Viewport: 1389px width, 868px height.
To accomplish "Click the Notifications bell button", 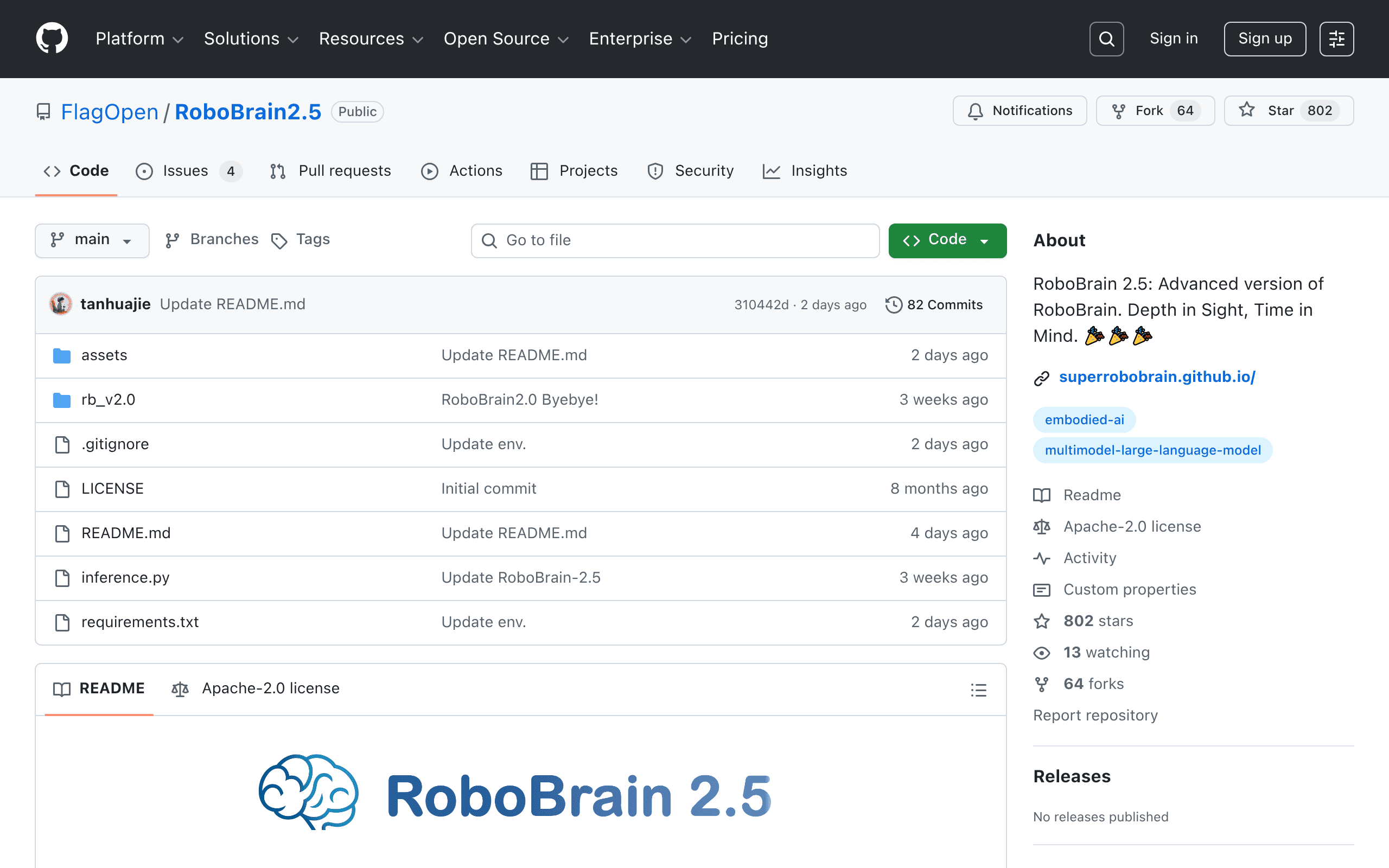I will [1020, 111].
